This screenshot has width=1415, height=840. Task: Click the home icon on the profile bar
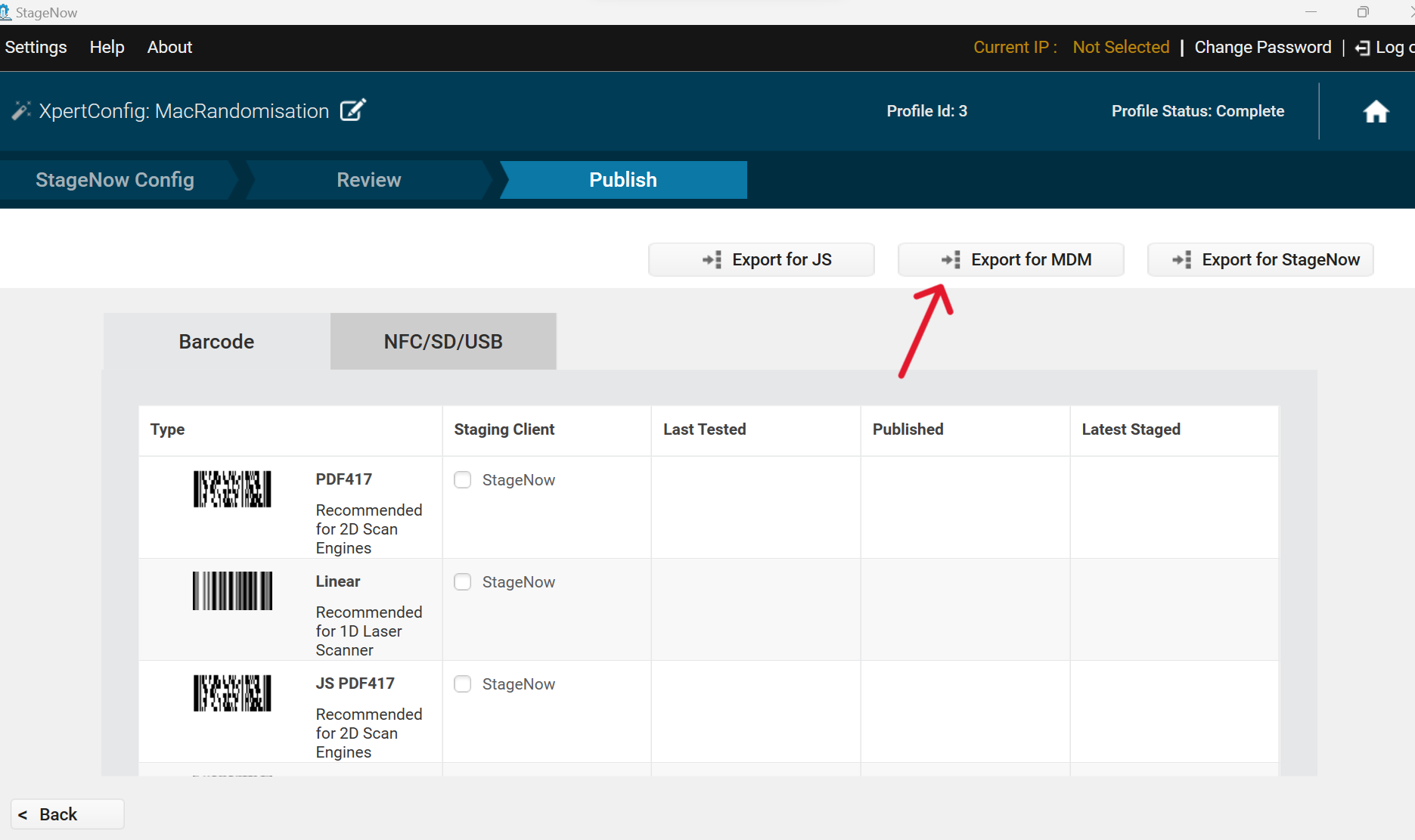[x=1376, y=111]
